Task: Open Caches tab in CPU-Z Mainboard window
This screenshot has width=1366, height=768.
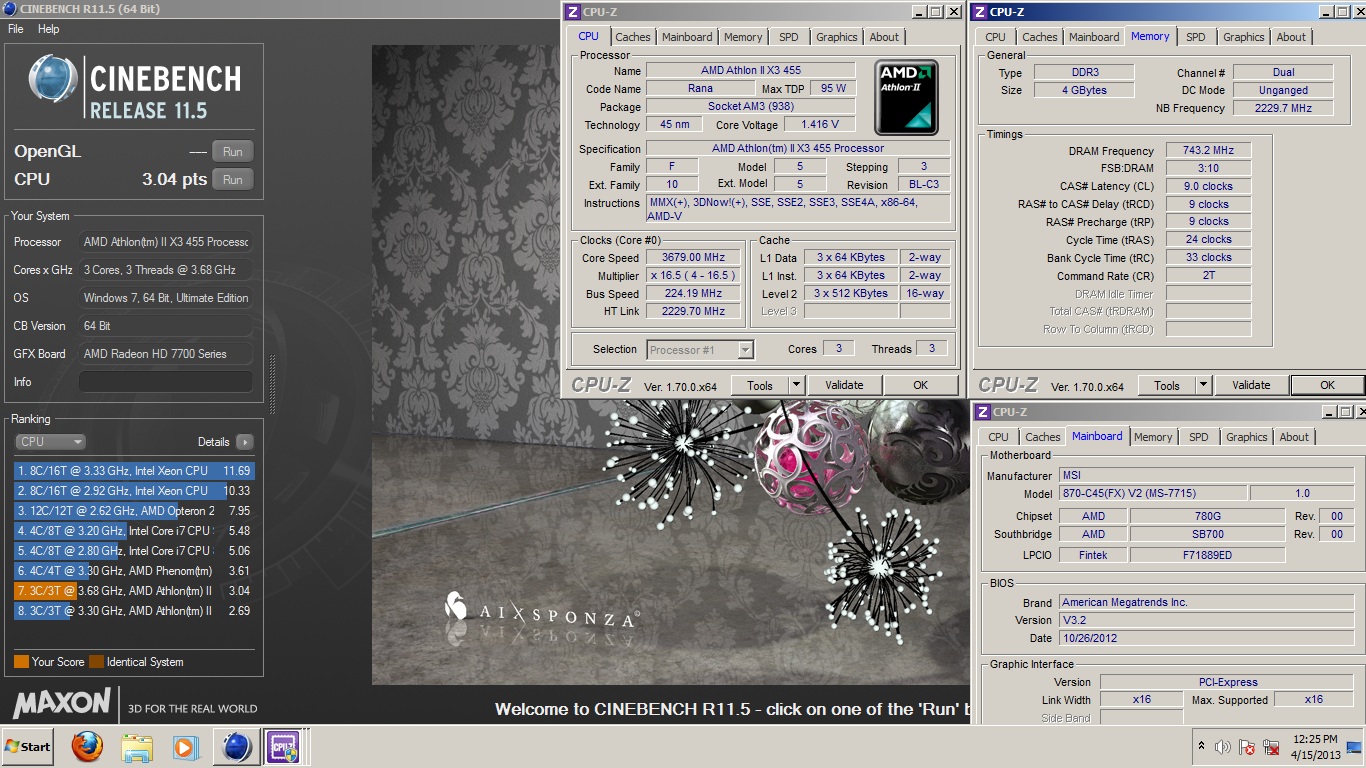Action: [1043, 437]
